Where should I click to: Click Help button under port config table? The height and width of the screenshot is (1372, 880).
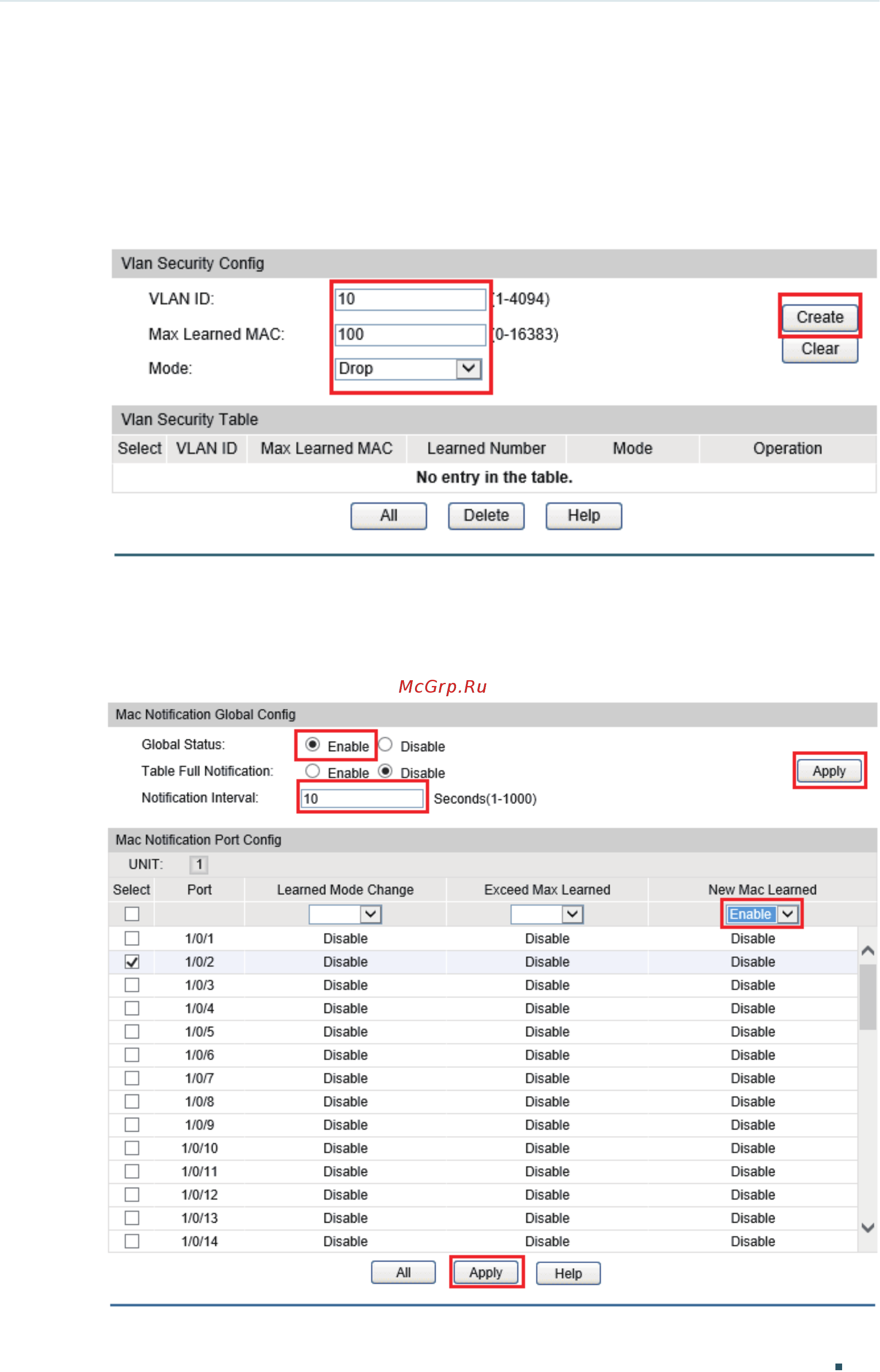(x=568, y=1274)
